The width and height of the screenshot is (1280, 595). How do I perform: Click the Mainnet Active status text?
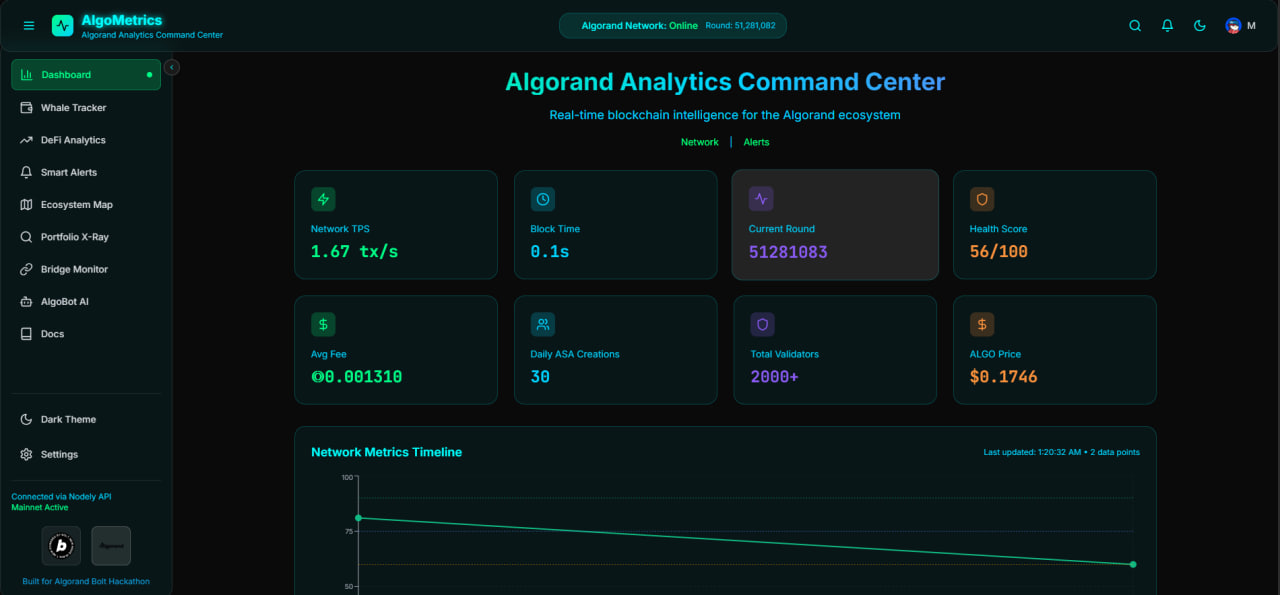coord(40,508)
